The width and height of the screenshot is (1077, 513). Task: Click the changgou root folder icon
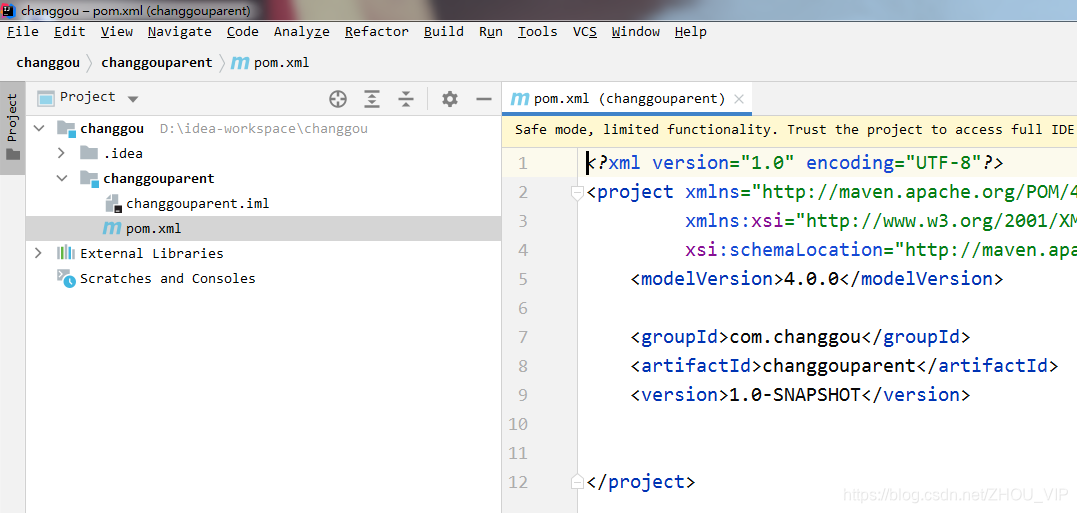[x=66, y=128]
